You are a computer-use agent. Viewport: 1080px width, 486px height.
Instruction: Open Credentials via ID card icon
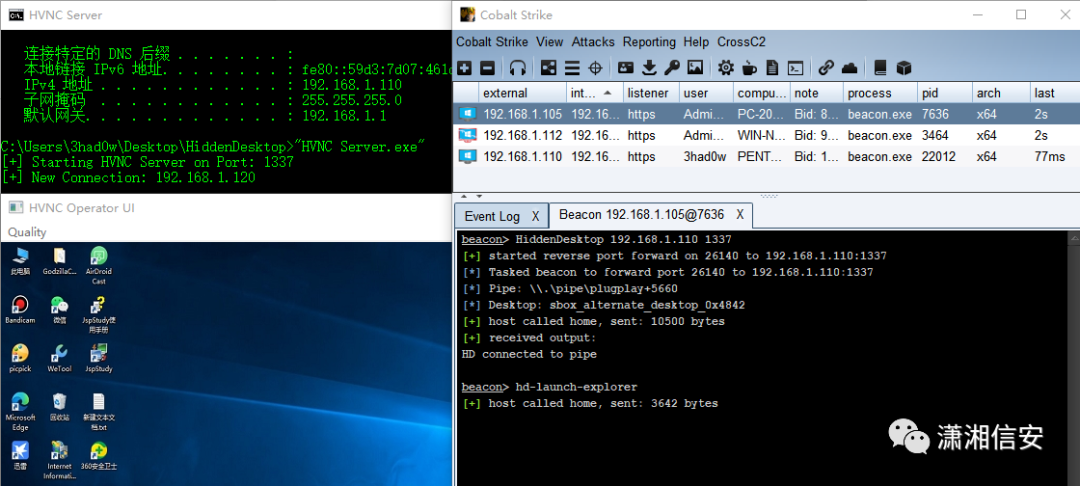pyautogui.click(x=625, y=67)
